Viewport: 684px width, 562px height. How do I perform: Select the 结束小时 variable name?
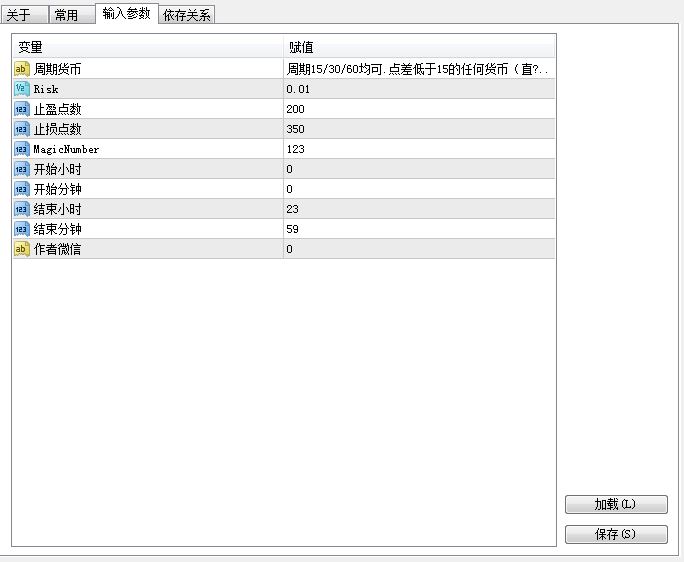click(57, 209)
